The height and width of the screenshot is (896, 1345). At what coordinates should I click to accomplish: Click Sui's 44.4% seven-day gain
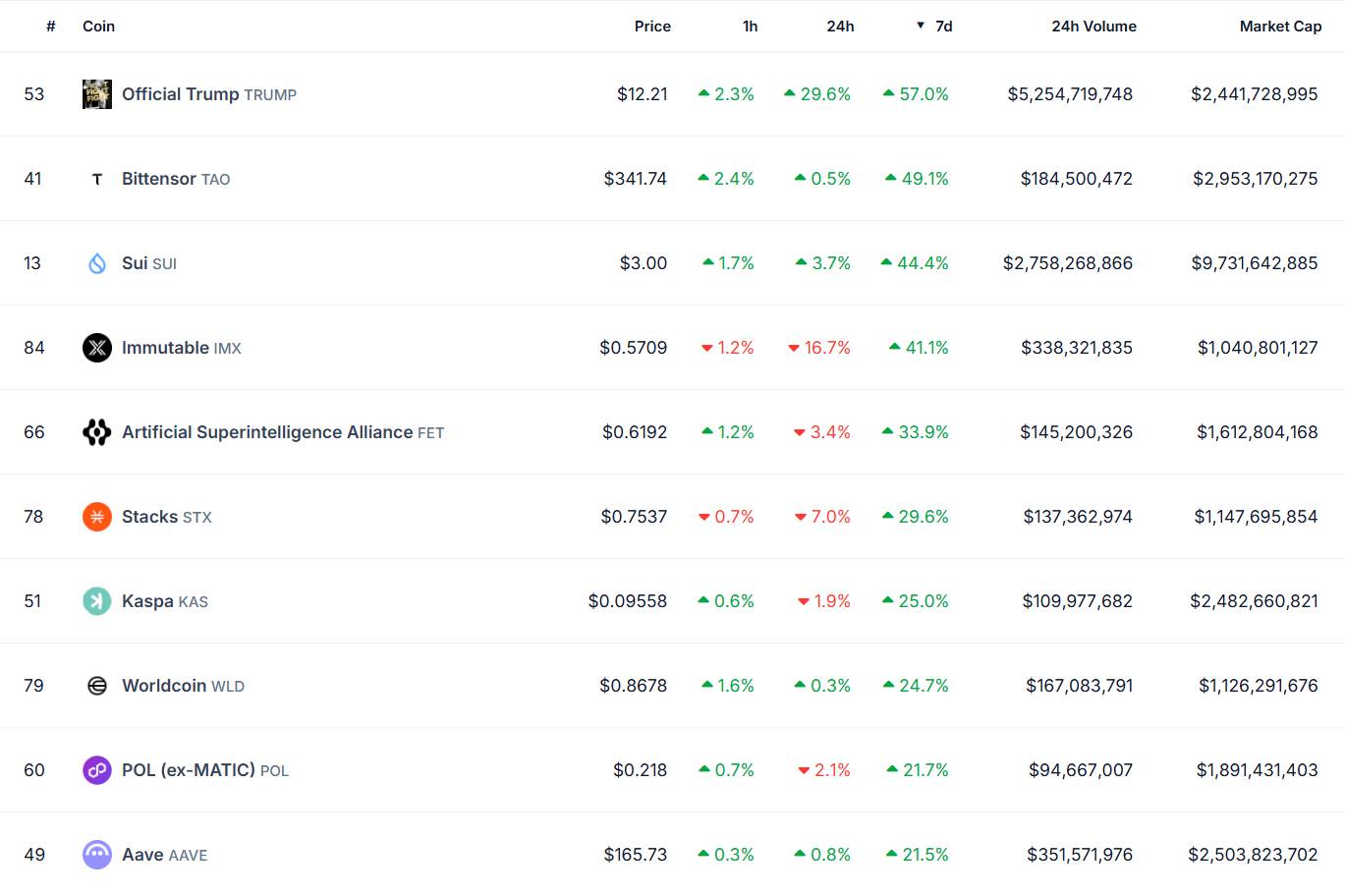pos(915,263)
